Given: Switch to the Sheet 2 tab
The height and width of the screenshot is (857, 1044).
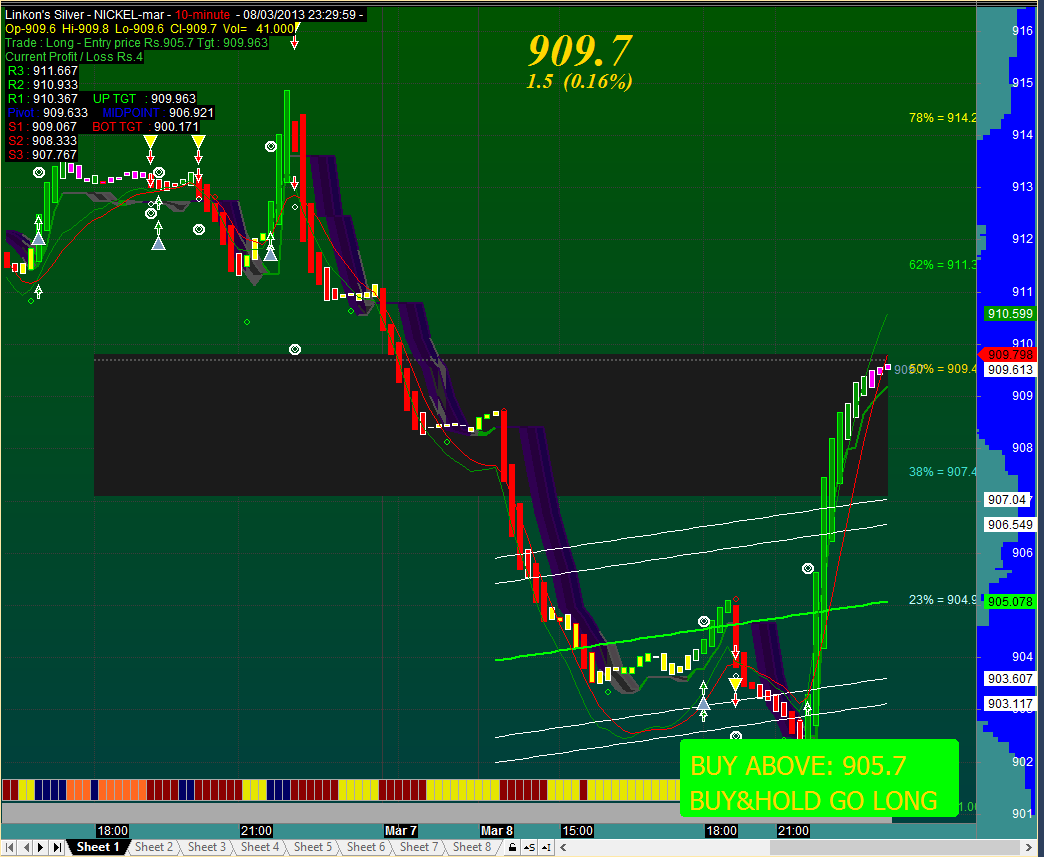Looking at the screenshot, I should 155,847.
